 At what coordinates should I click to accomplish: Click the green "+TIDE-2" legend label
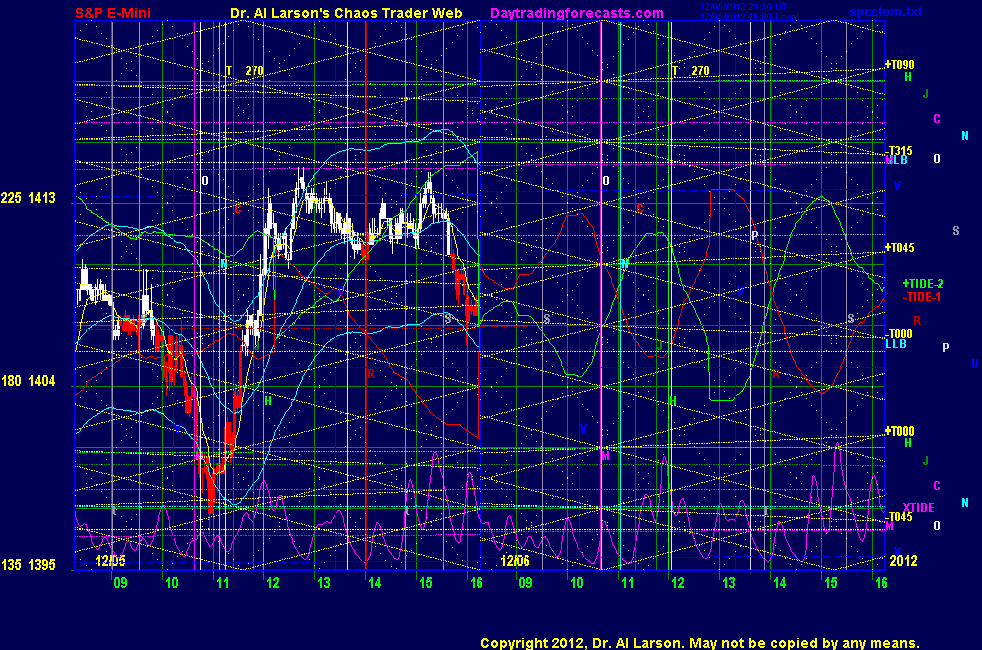[923, 284]
